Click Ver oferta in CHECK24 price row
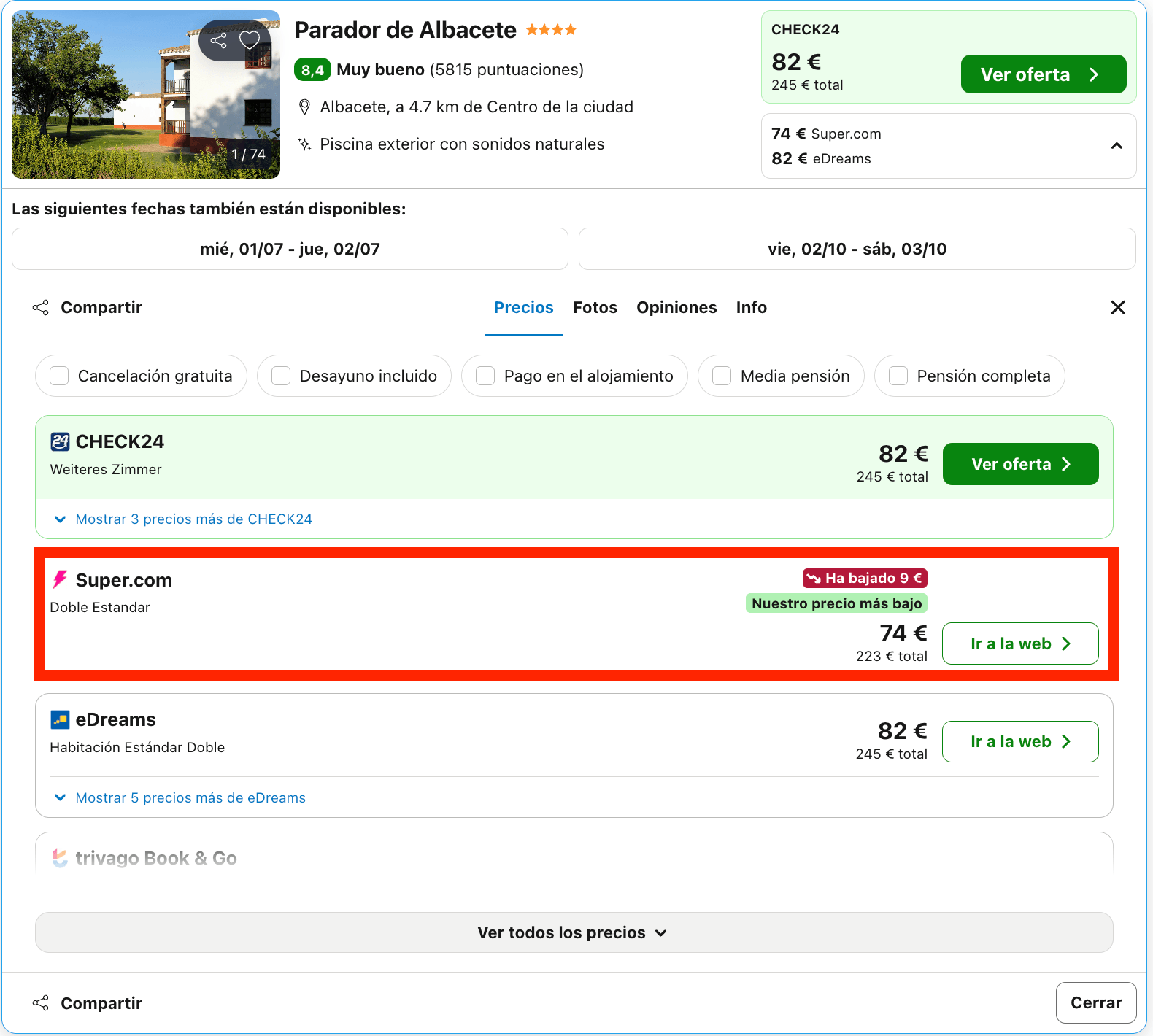This screenshot has width=1153, height=1036. pos(1020,464)
